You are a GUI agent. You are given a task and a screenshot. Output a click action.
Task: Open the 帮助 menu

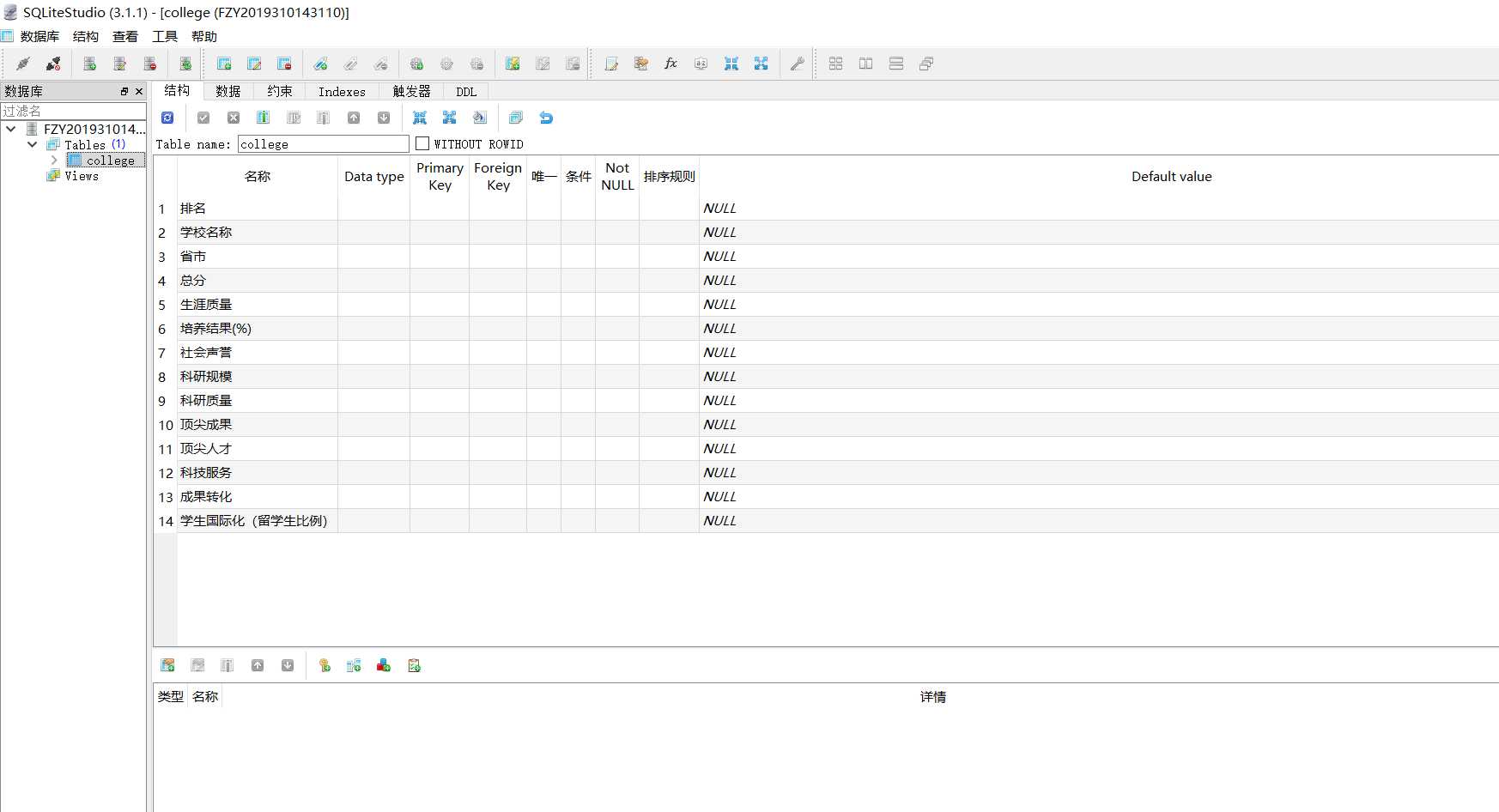click(x=204, y=36)
